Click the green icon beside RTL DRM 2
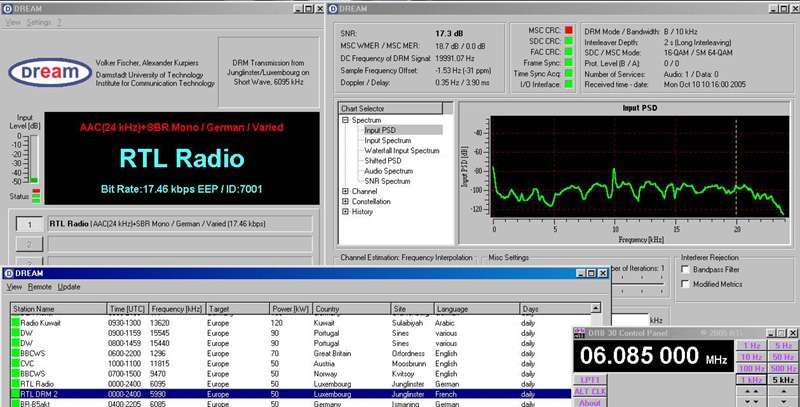This screenshot has width=800, height=407. [x=15, y=394]
